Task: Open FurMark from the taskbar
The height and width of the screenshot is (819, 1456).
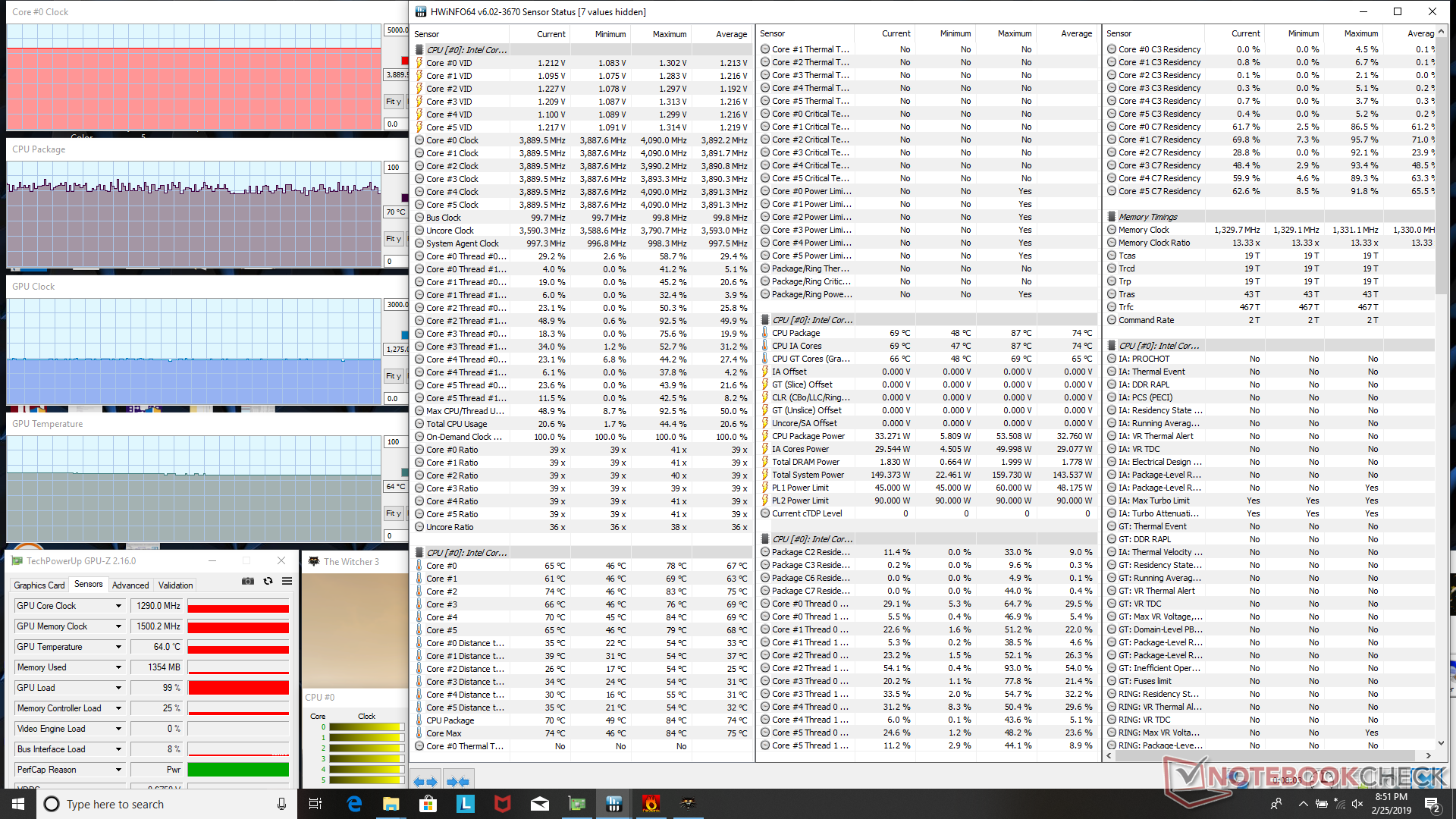Action: pyautogui.click(x=651, y=804)
